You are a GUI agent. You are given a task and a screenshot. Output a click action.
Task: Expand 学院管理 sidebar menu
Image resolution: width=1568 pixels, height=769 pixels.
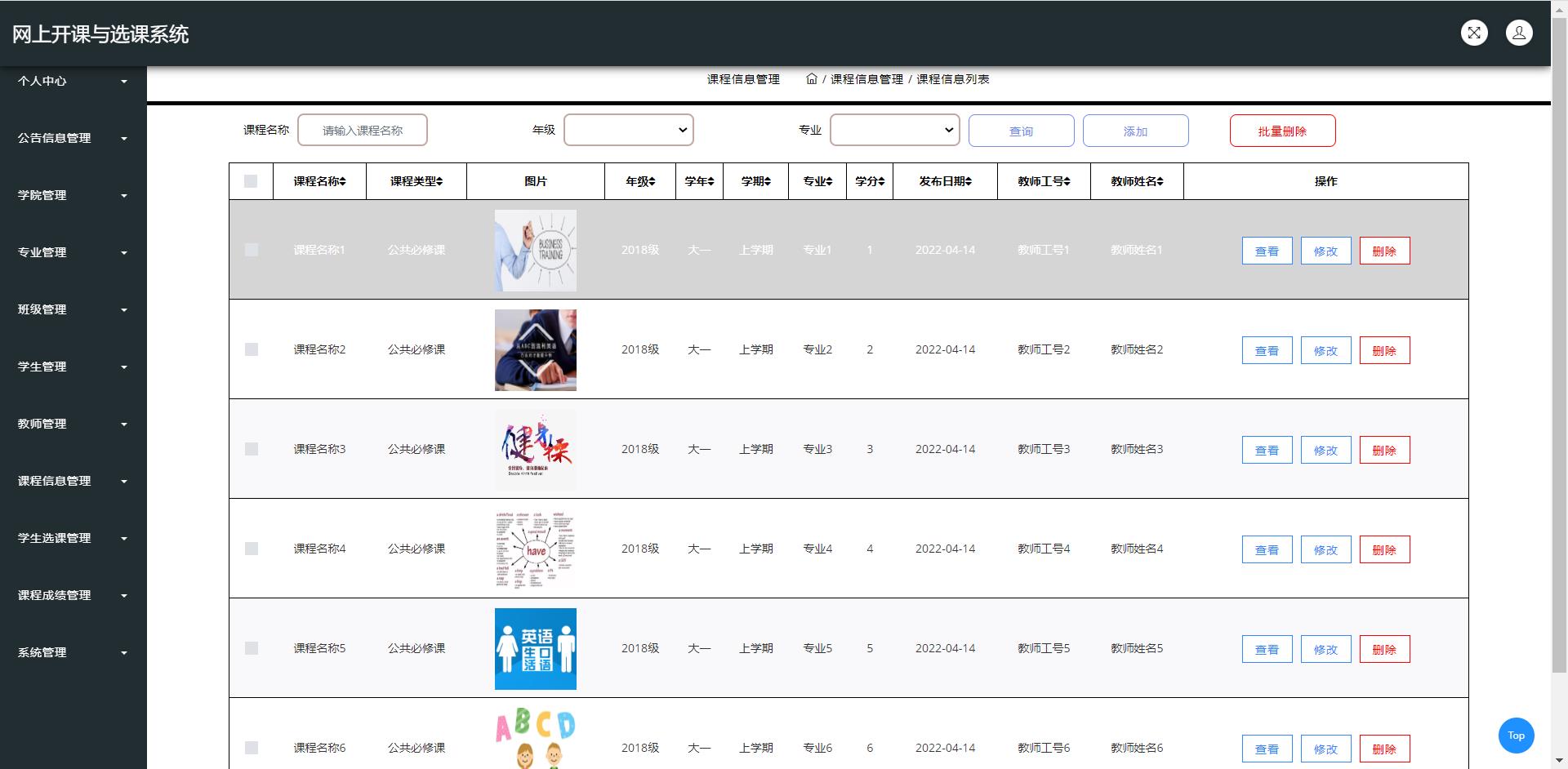(73, 195)
